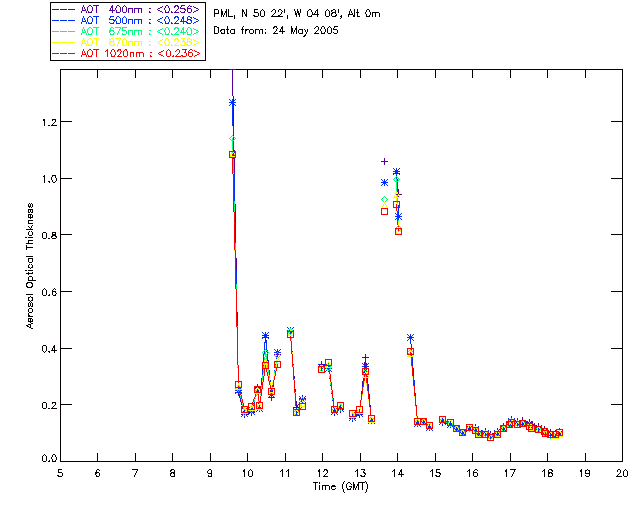Click the x-axis tick label 12

322,473
